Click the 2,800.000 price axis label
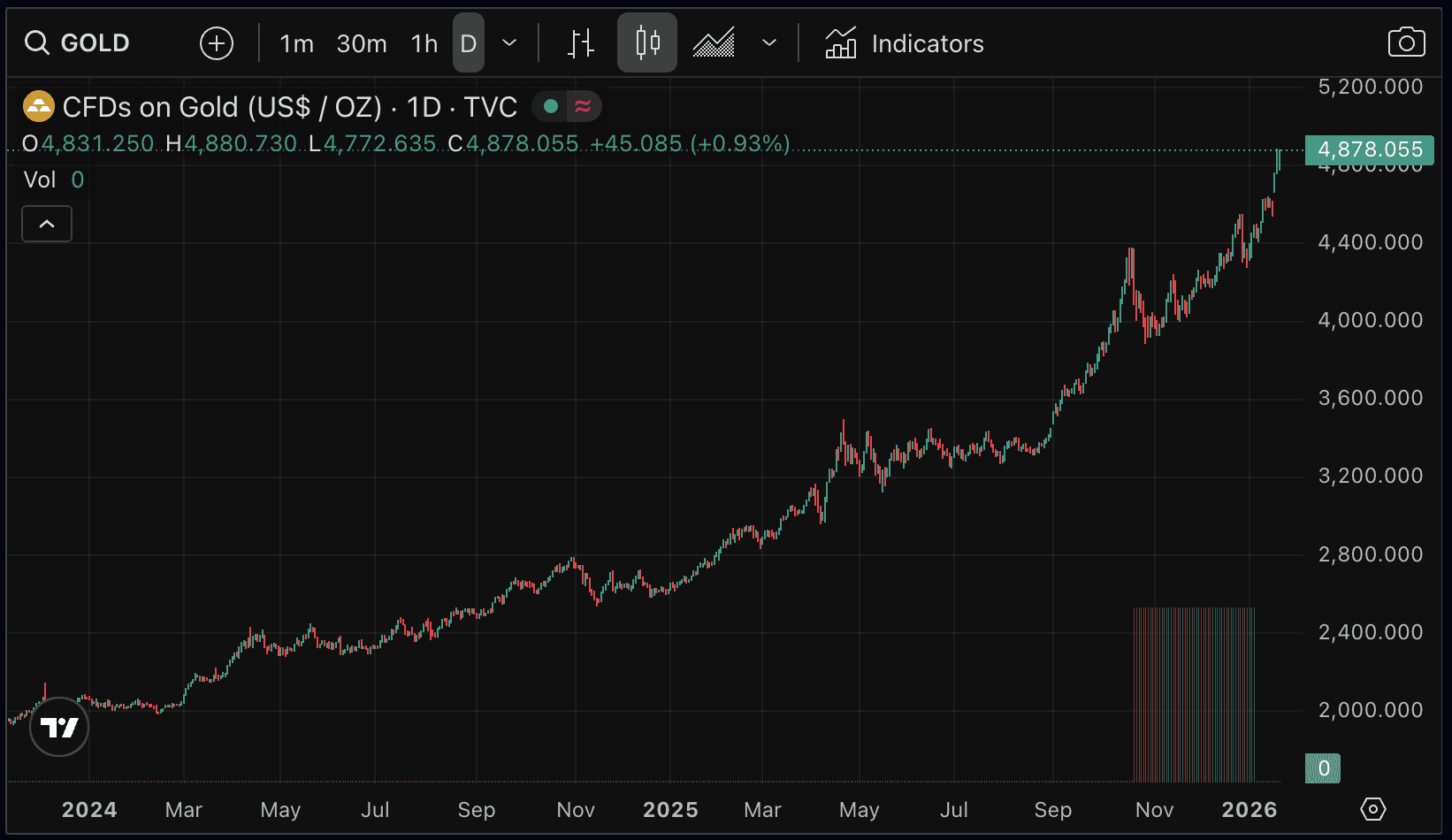This screenshot has width=1452, height=840. click(1371, 554)
